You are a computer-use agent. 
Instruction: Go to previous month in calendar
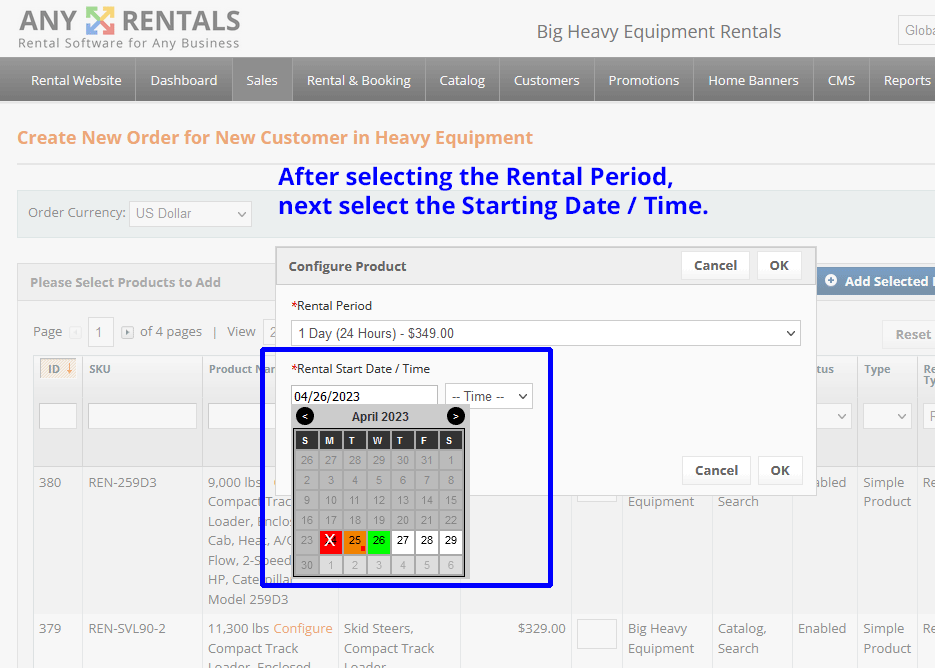pyautogui.click(x=305, y=416)
